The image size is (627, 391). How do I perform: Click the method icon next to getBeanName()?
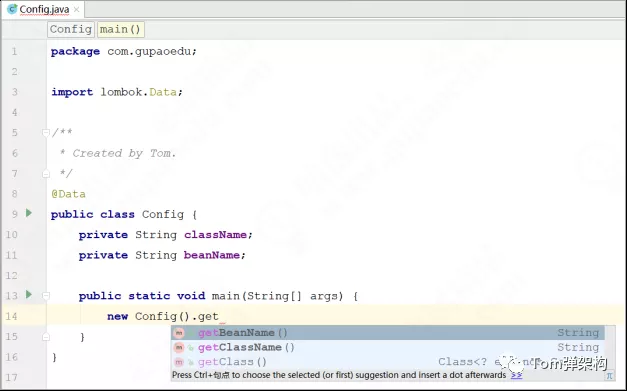pos(179,333)
